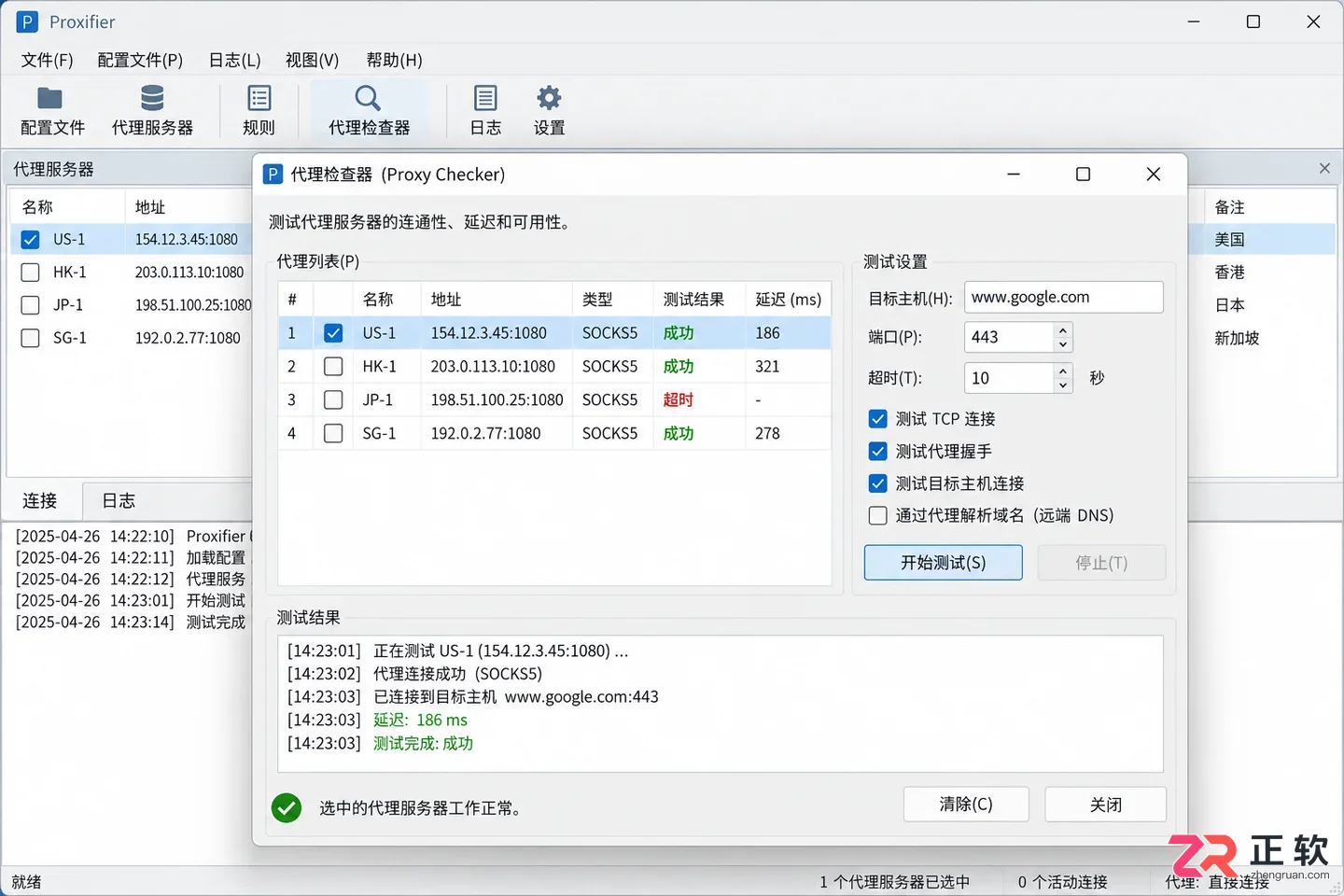Viewport: 1344px width, 896px height.
Task: Toggle 测试 TCP 连接 checkbox
Action: click(878, 419)
